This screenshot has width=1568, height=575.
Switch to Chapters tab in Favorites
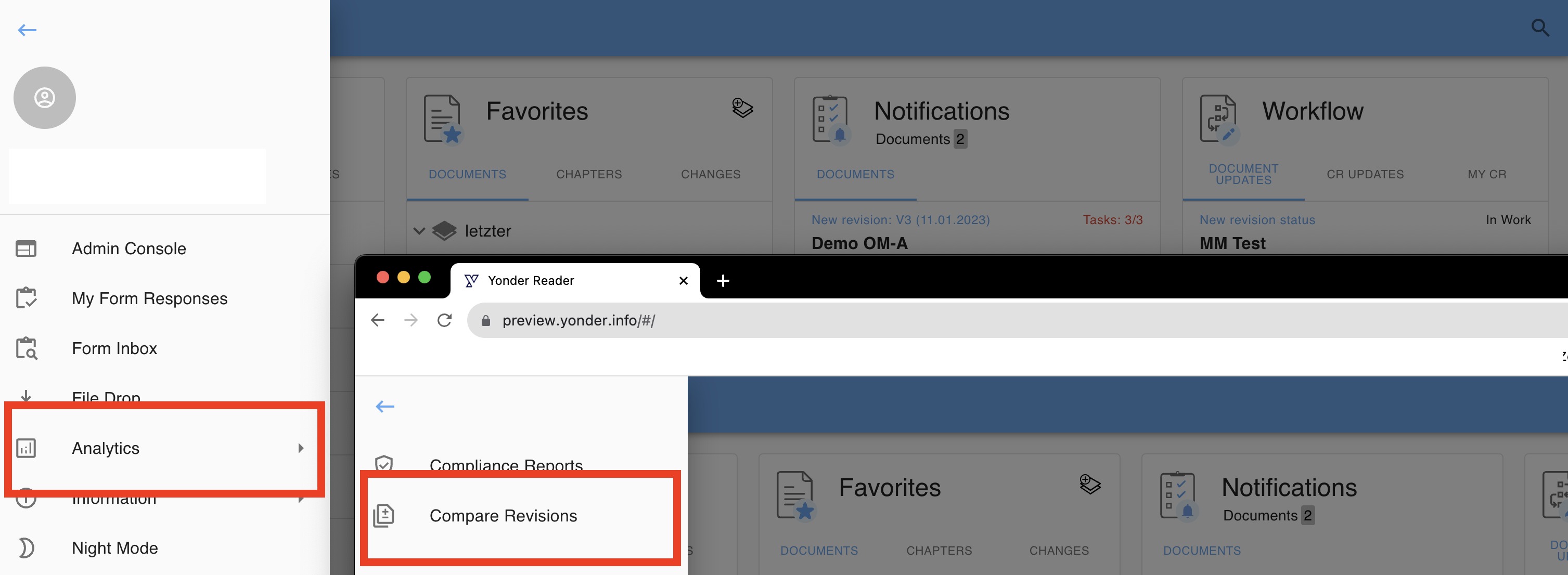[x=588, y=174]
